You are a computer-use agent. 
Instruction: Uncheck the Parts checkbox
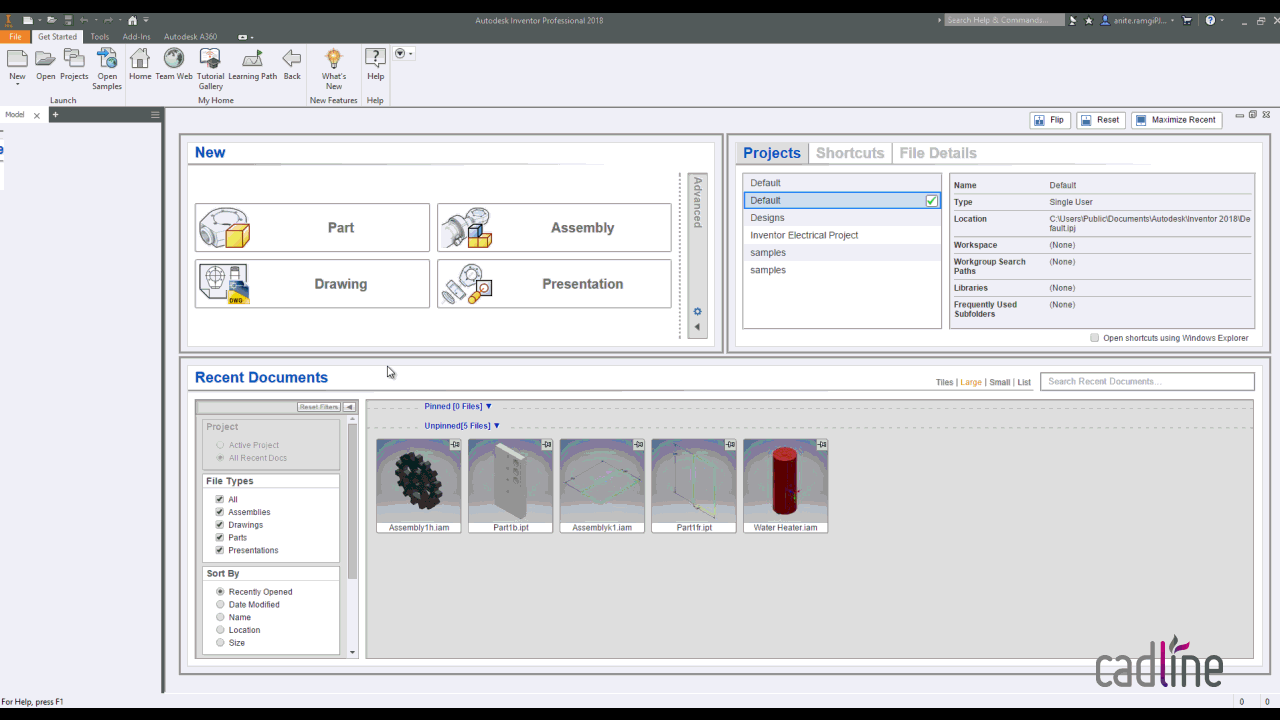[x=220, y=537]
